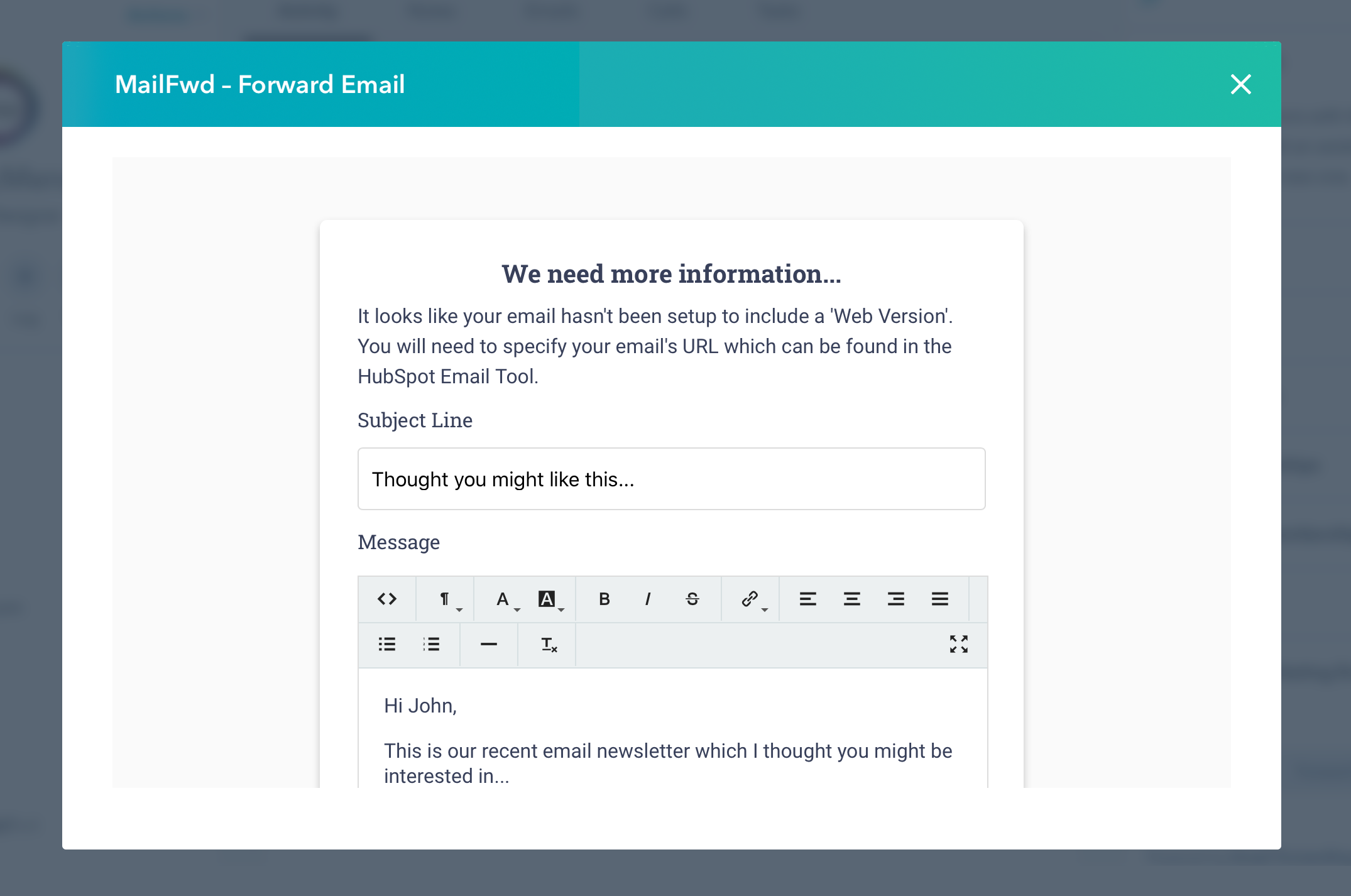Open the insert link dropdown
The height and width of the screenshot is (896, 1351).
point(750,599)
